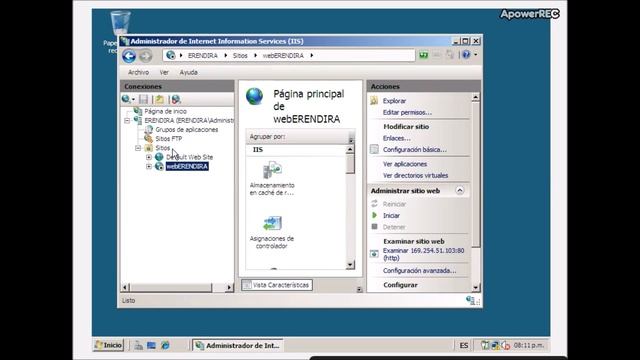Open Configuración avanzada link
640x360 pixels.
pyautogui.click(x=420, y=271)
